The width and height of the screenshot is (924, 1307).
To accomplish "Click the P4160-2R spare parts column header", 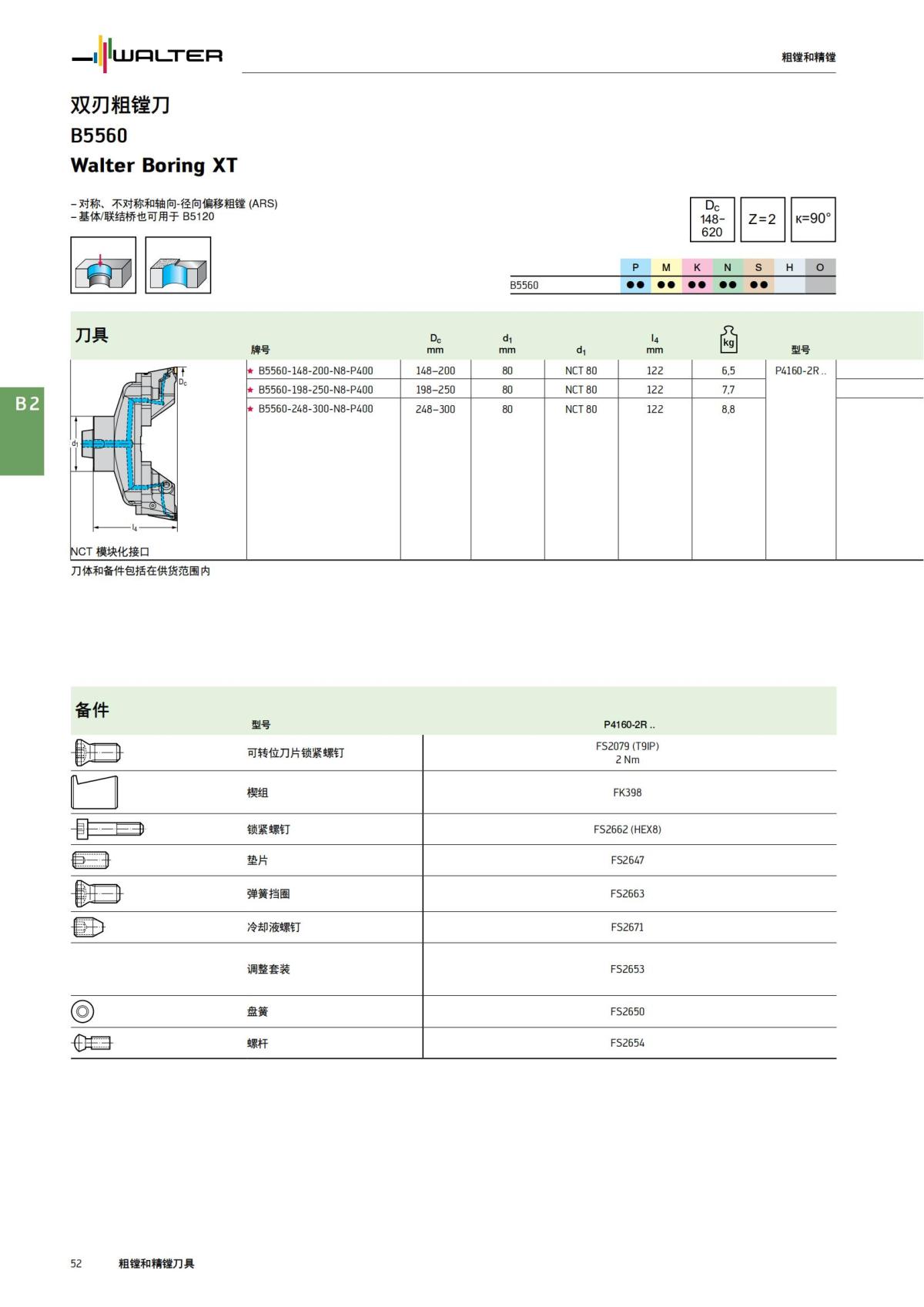I will point(629,725).
